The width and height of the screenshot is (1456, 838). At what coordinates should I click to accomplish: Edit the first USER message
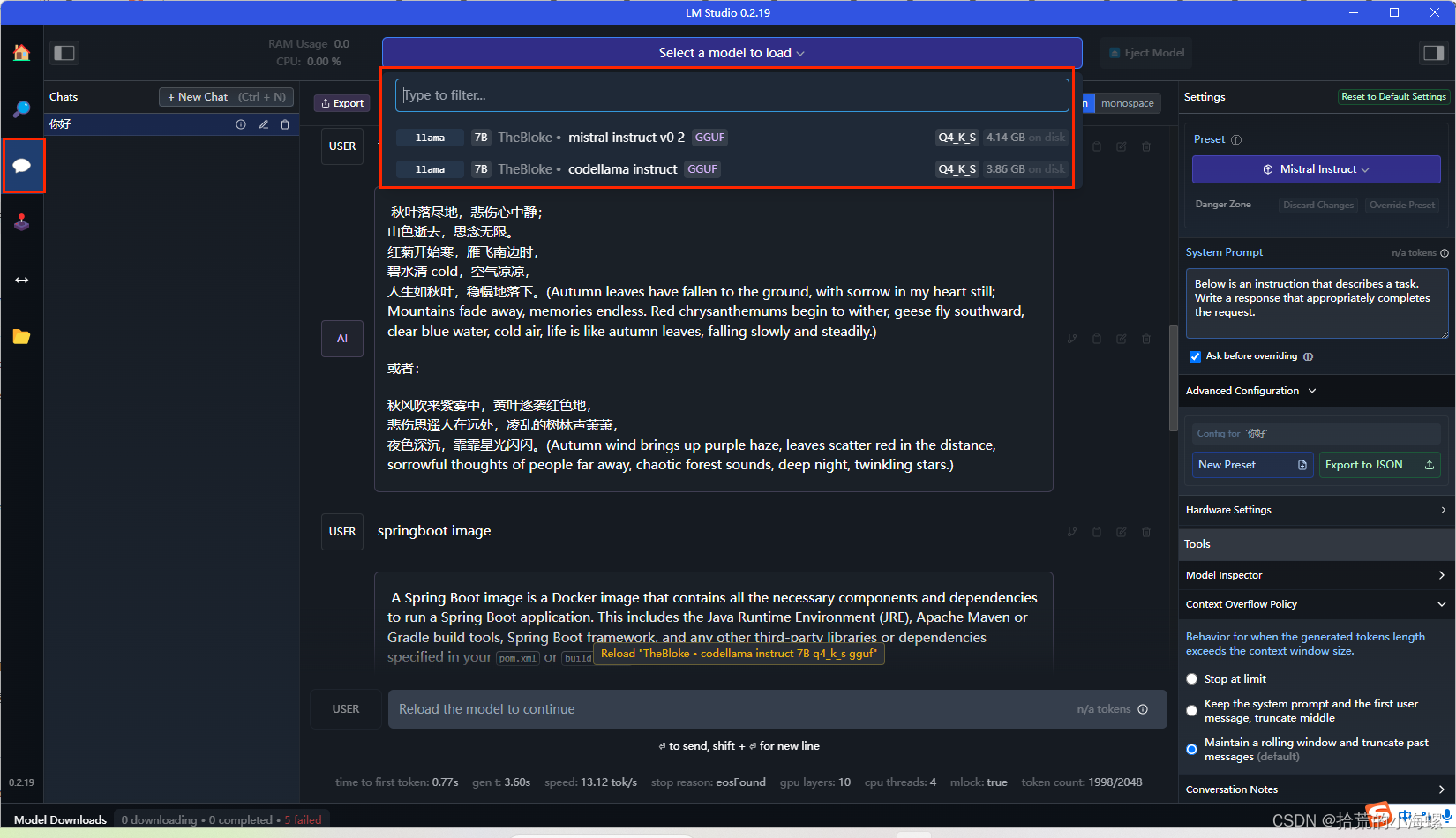click(1122, 146)
